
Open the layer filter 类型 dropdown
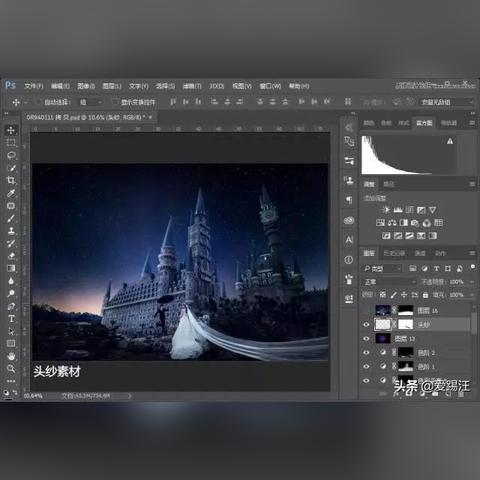[x=382, y=269]
